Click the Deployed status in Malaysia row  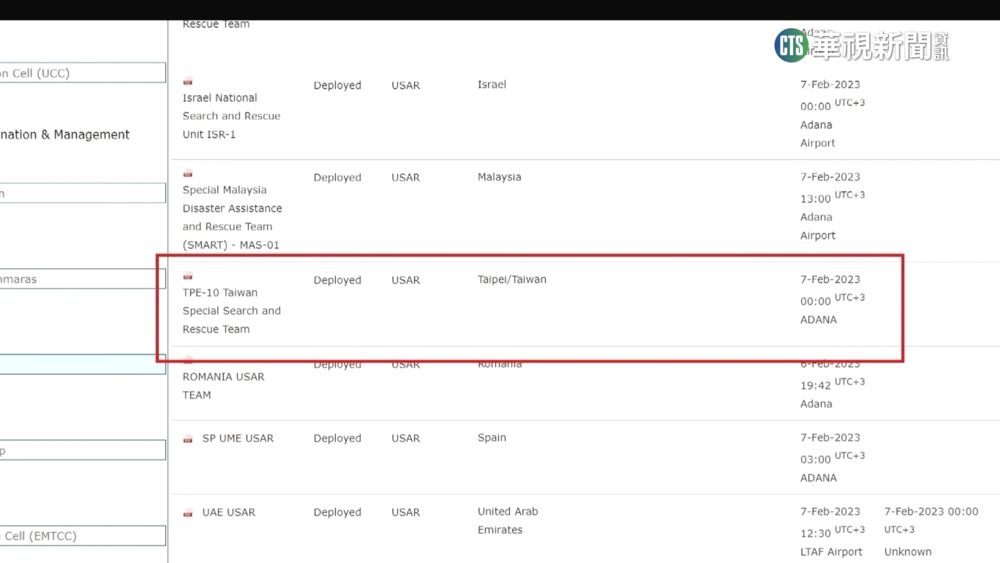(x=337, y=178)
